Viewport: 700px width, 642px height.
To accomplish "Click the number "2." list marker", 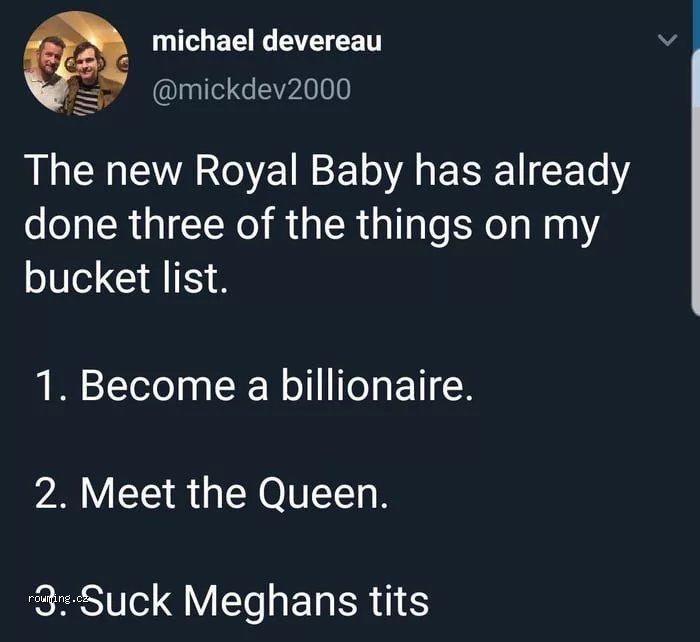I will point(52,493).
